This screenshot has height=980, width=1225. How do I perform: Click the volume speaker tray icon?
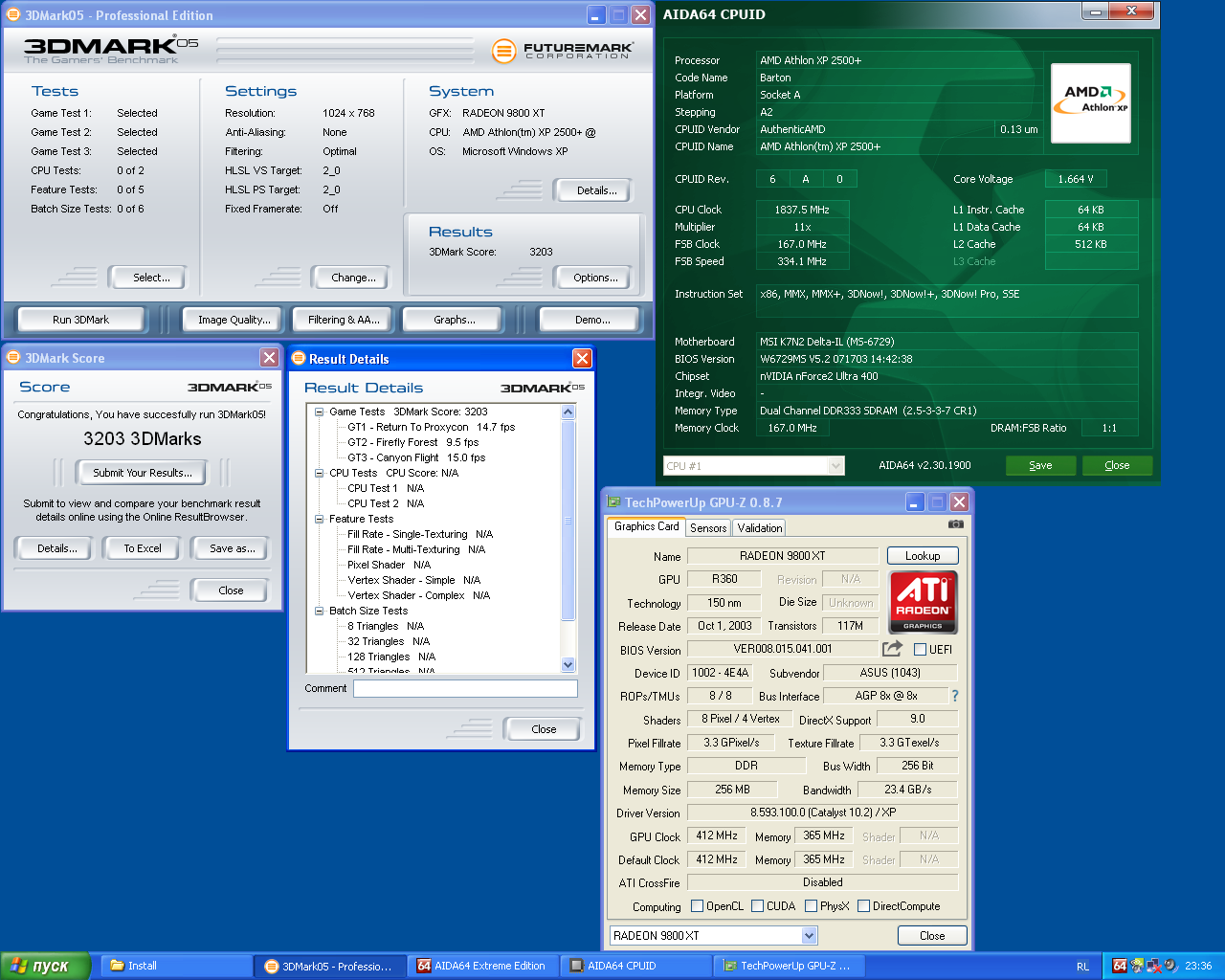pyautogui.click(x=1170, y=966)
